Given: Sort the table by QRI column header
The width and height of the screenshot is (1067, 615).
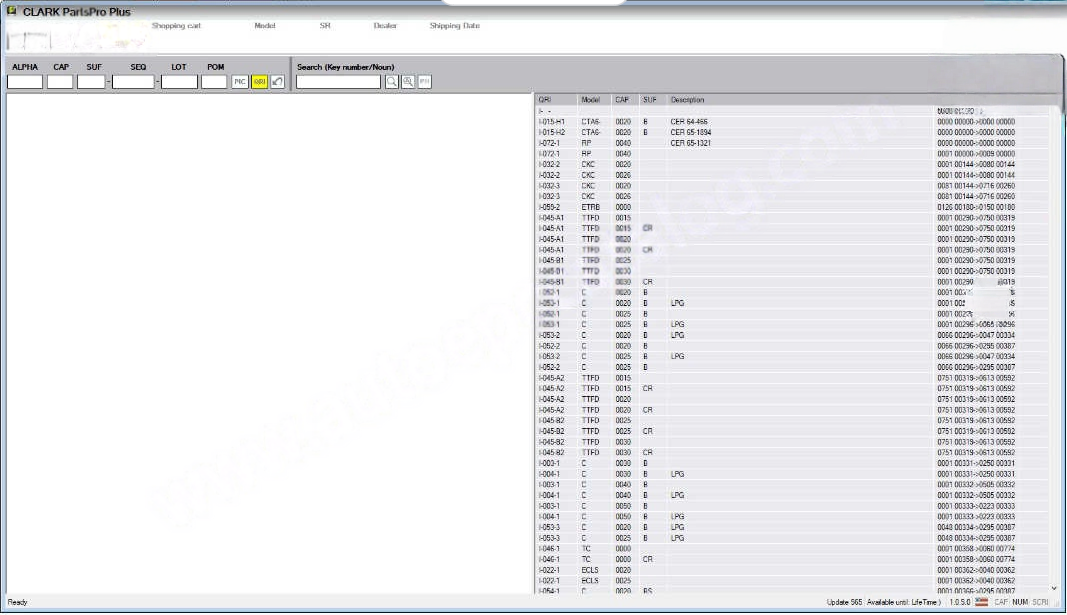Looking at the screenshot, I should 545,100.
